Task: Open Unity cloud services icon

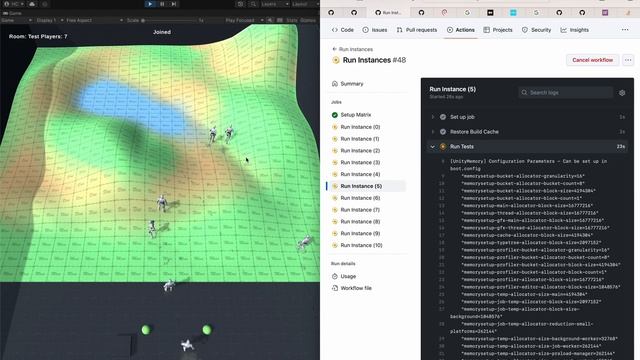Action: pyautogui.click(x=32, y=4)
